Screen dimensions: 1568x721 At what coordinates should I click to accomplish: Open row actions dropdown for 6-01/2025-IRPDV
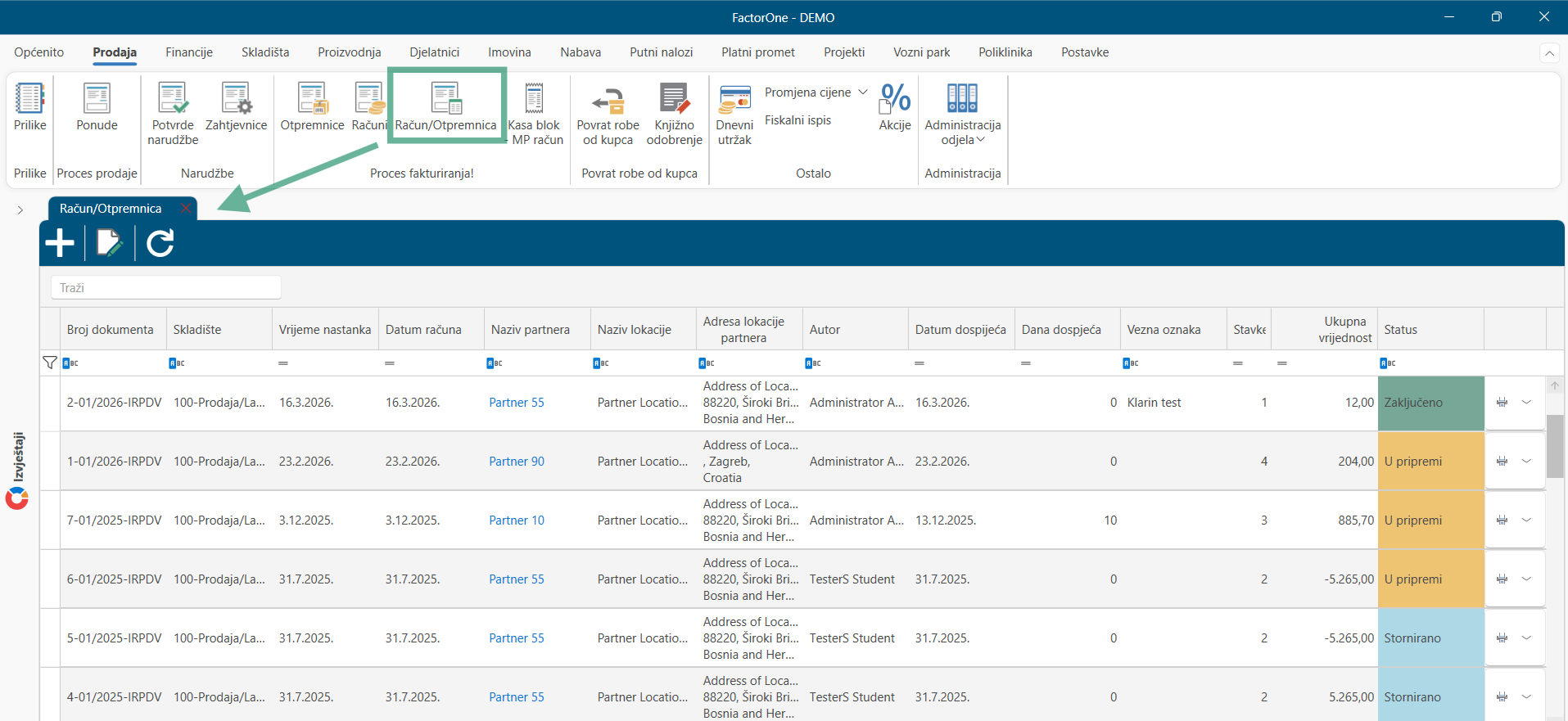1527,579
